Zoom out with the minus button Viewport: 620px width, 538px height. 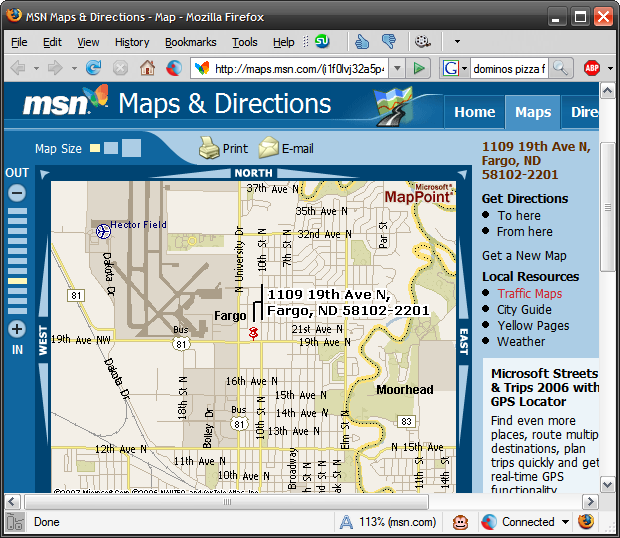pyautogui.click(x=17, y=193)
